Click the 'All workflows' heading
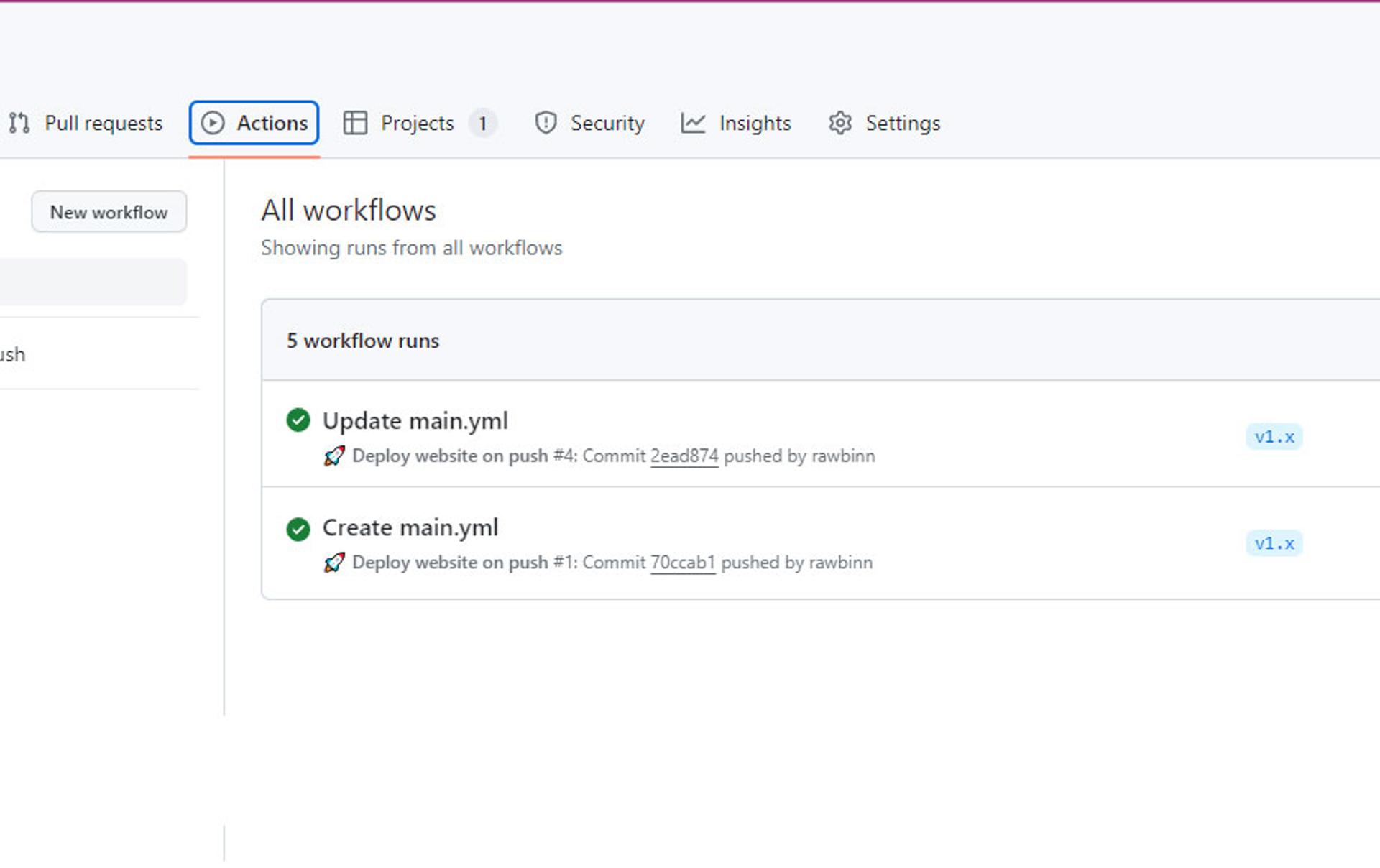The width and height of the screenshot is (1380, 868). point(349,211)
